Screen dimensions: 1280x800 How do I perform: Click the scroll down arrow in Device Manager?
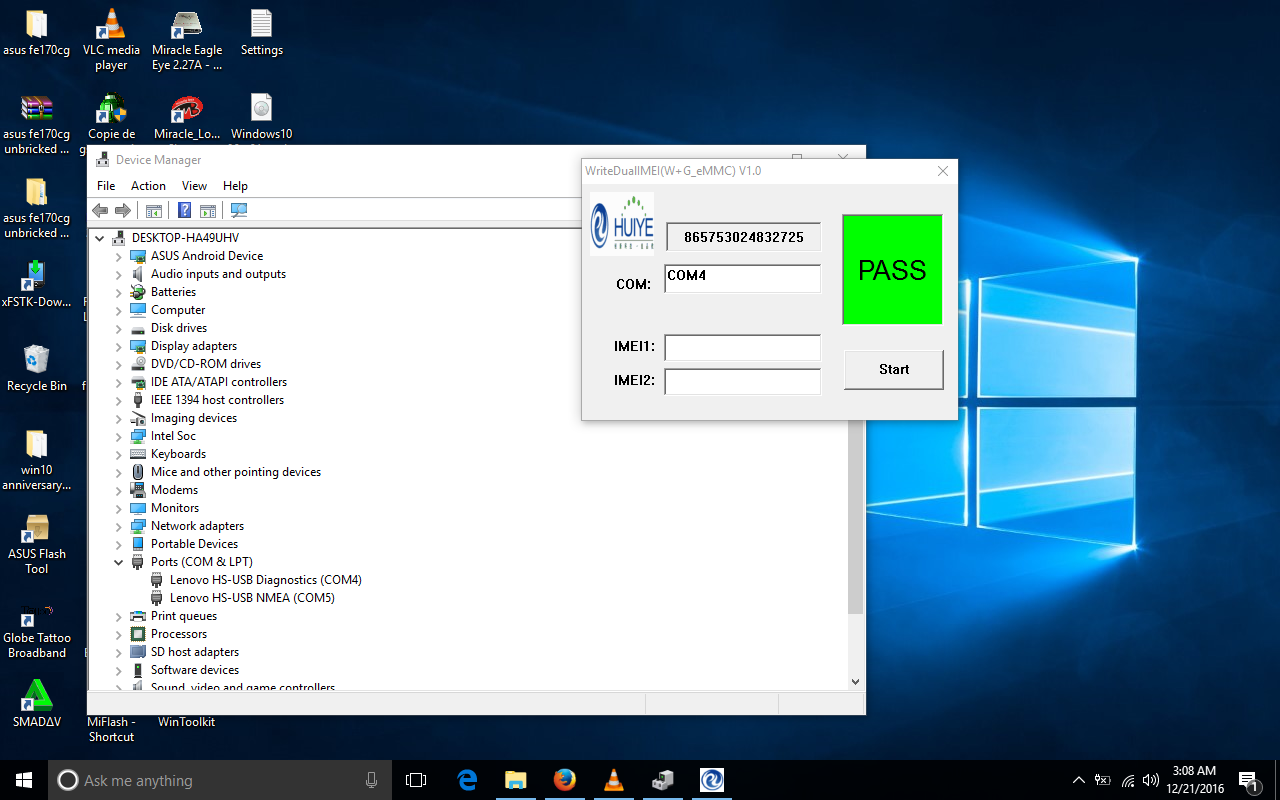(x=855, y=681)
